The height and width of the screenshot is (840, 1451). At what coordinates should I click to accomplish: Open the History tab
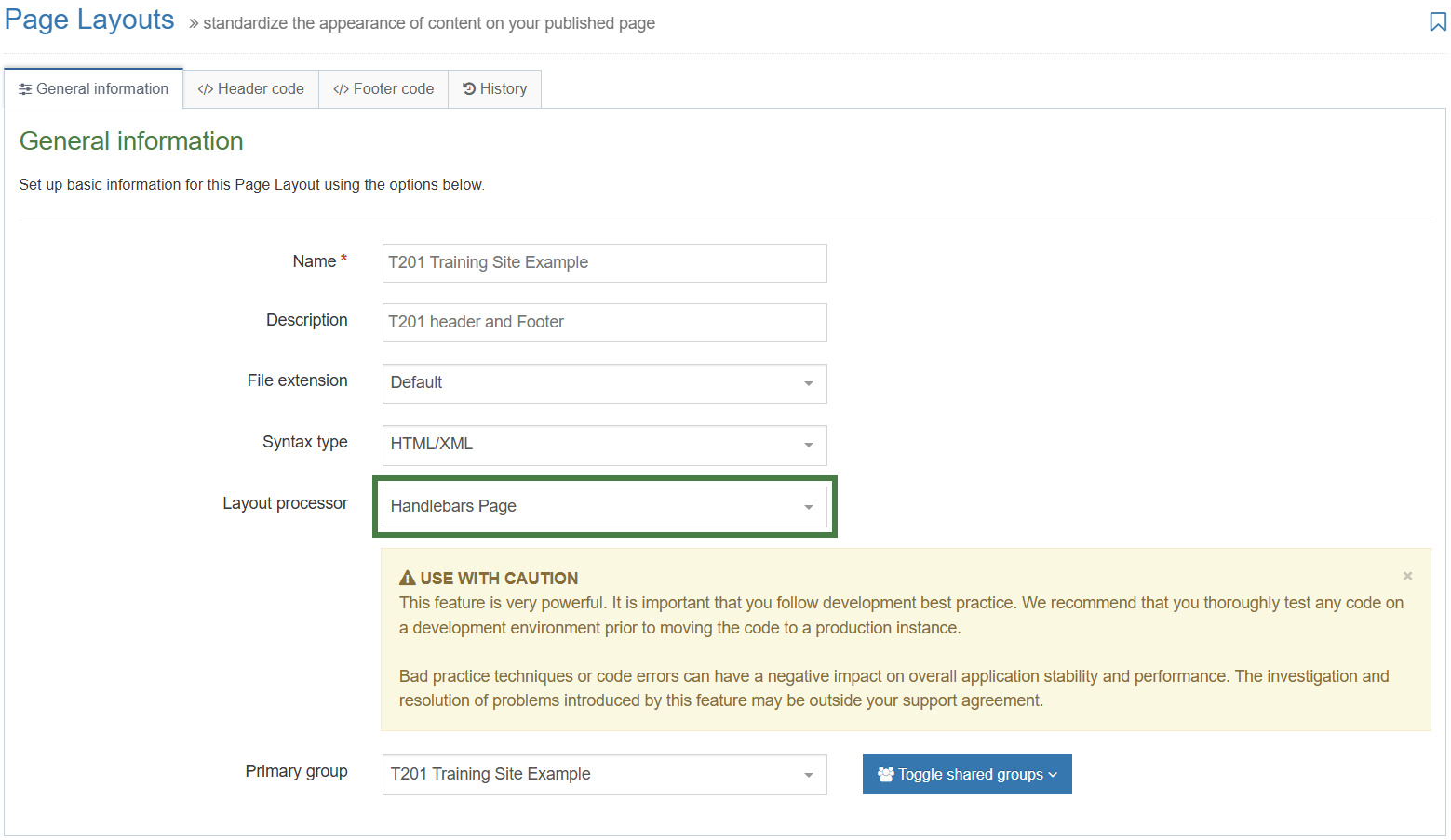click(495, 89)
